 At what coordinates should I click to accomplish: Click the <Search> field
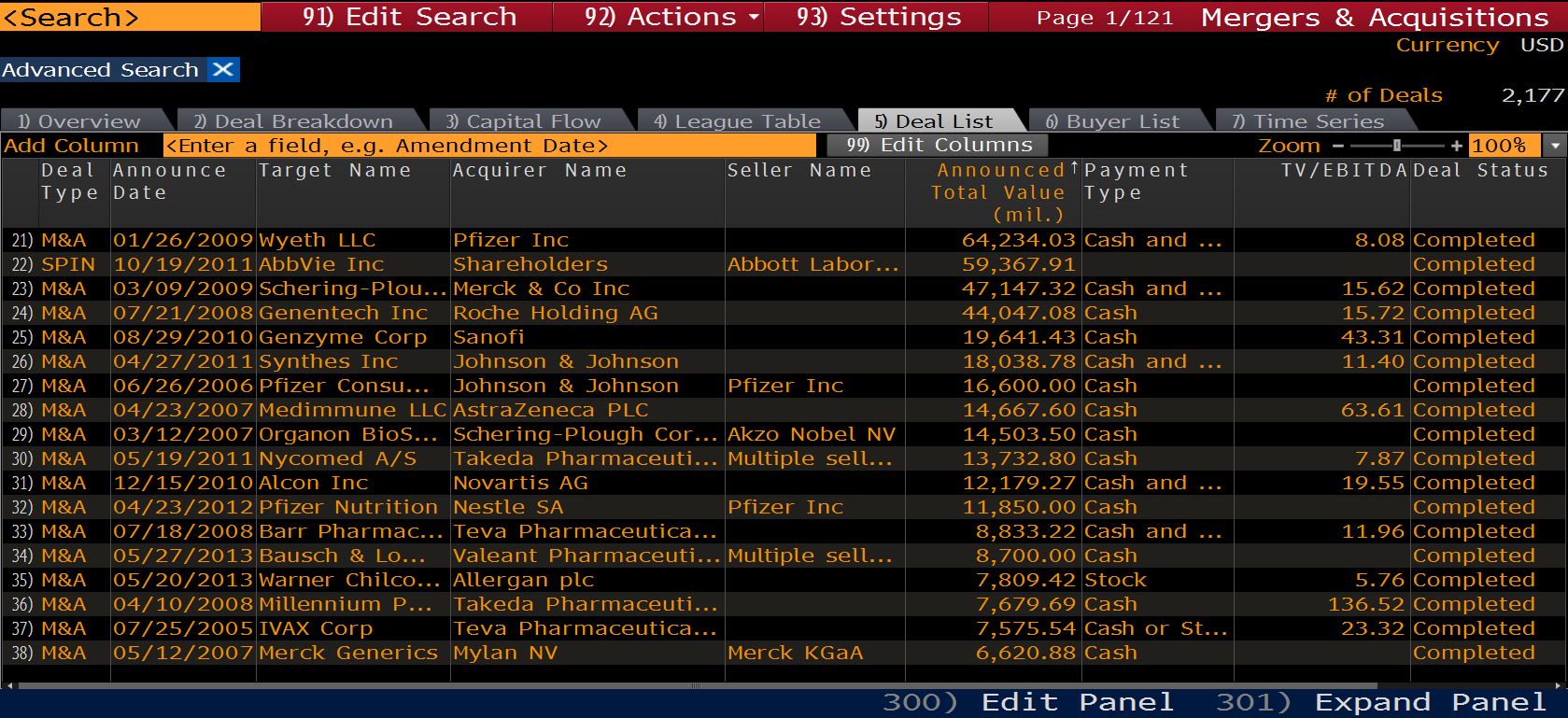(x=130, y=17)
